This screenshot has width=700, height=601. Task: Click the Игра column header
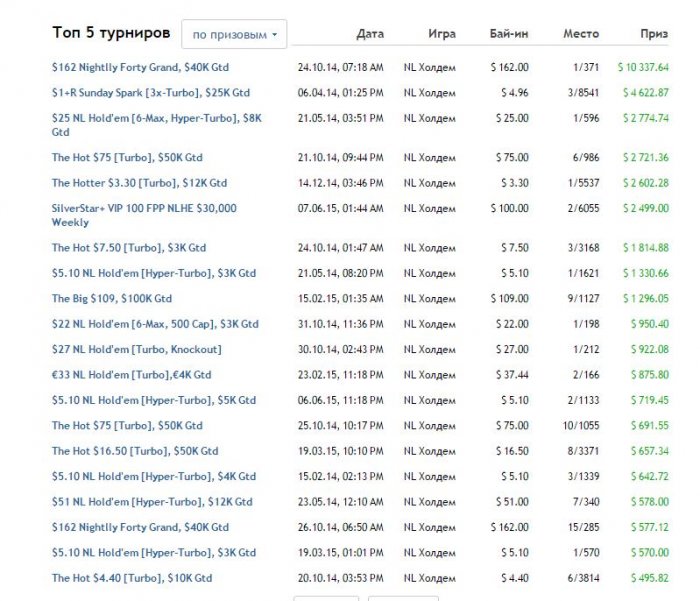pyautogui.click(x=441, y=34)
